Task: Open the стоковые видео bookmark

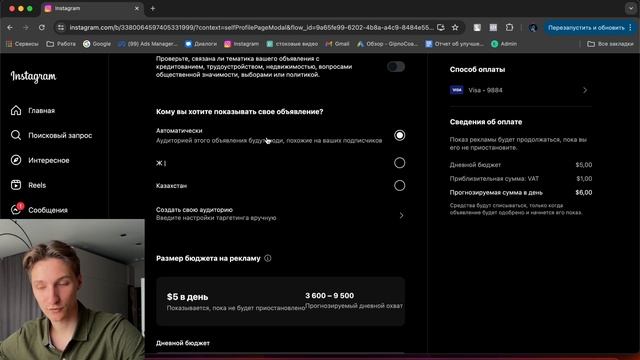Action: click(292, 44)
